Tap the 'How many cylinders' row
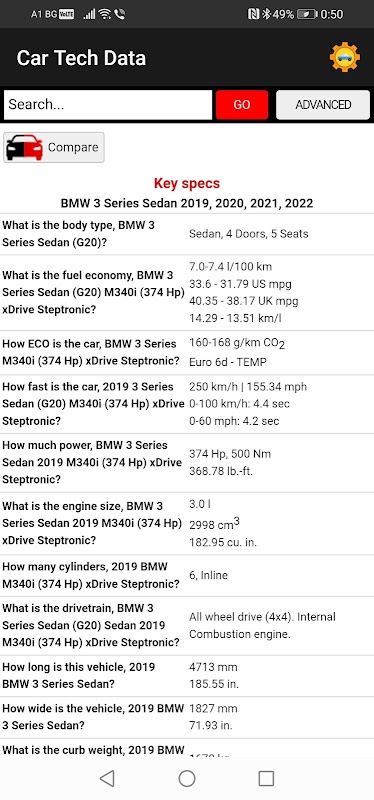This screenshot has height=800, width=374. tap(187, 576)
